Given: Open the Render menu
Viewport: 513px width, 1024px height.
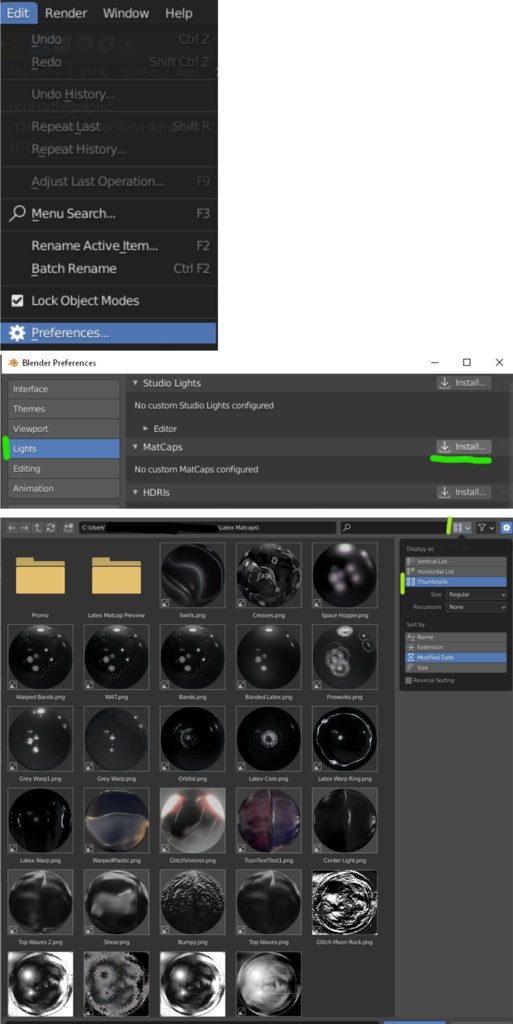Looking at the screenshot, I should point(66,13).
